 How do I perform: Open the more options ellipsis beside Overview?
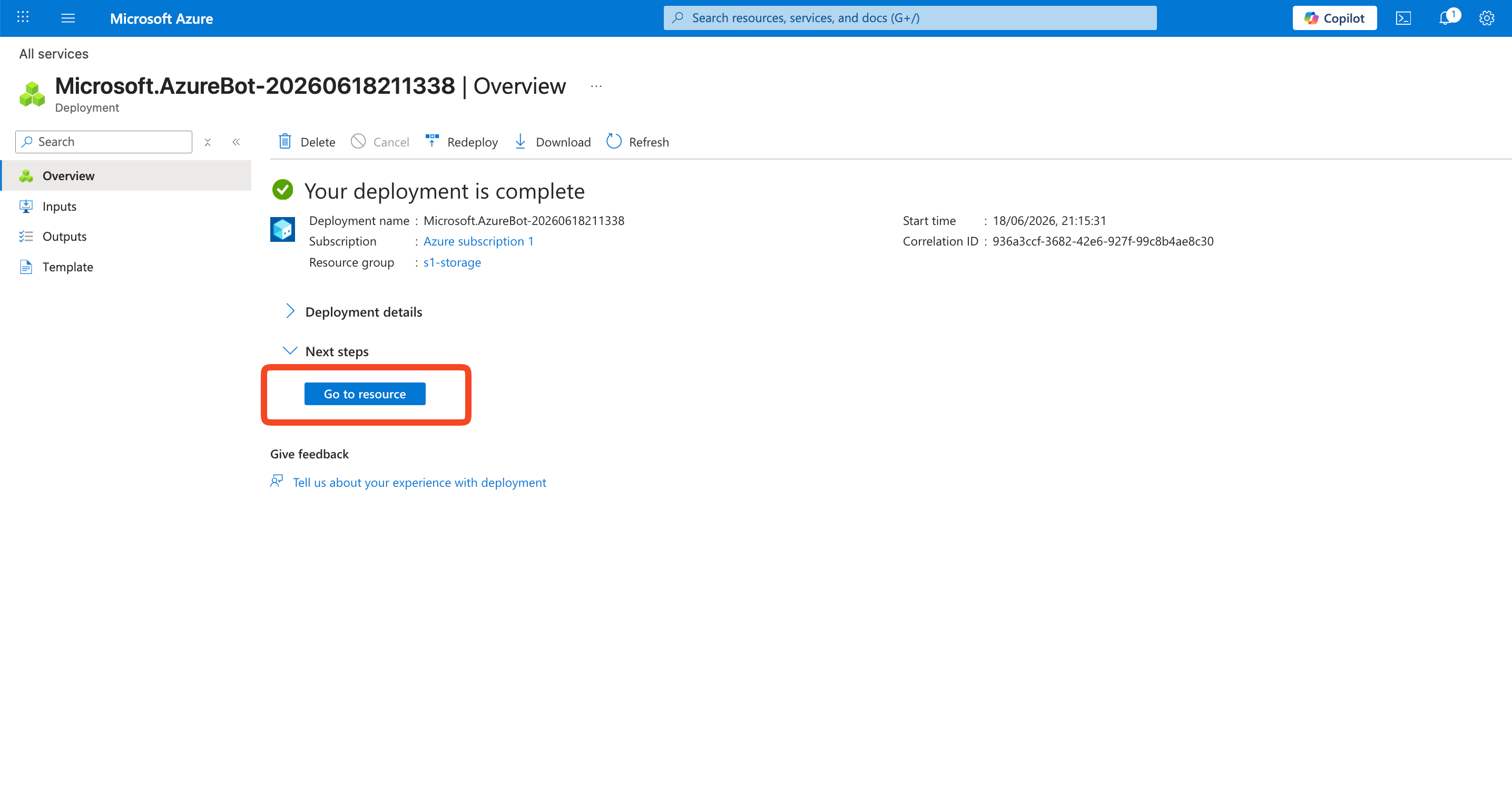pyautogui.click(x=596, y=86)
